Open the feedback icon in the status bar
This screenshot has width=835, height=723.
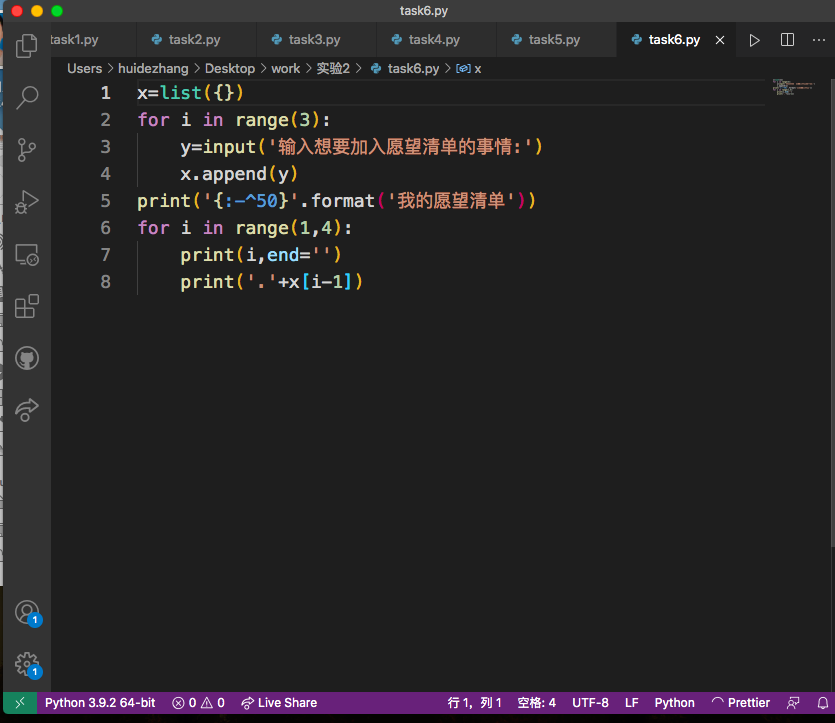pyautogui.click(x=793, y=703)
